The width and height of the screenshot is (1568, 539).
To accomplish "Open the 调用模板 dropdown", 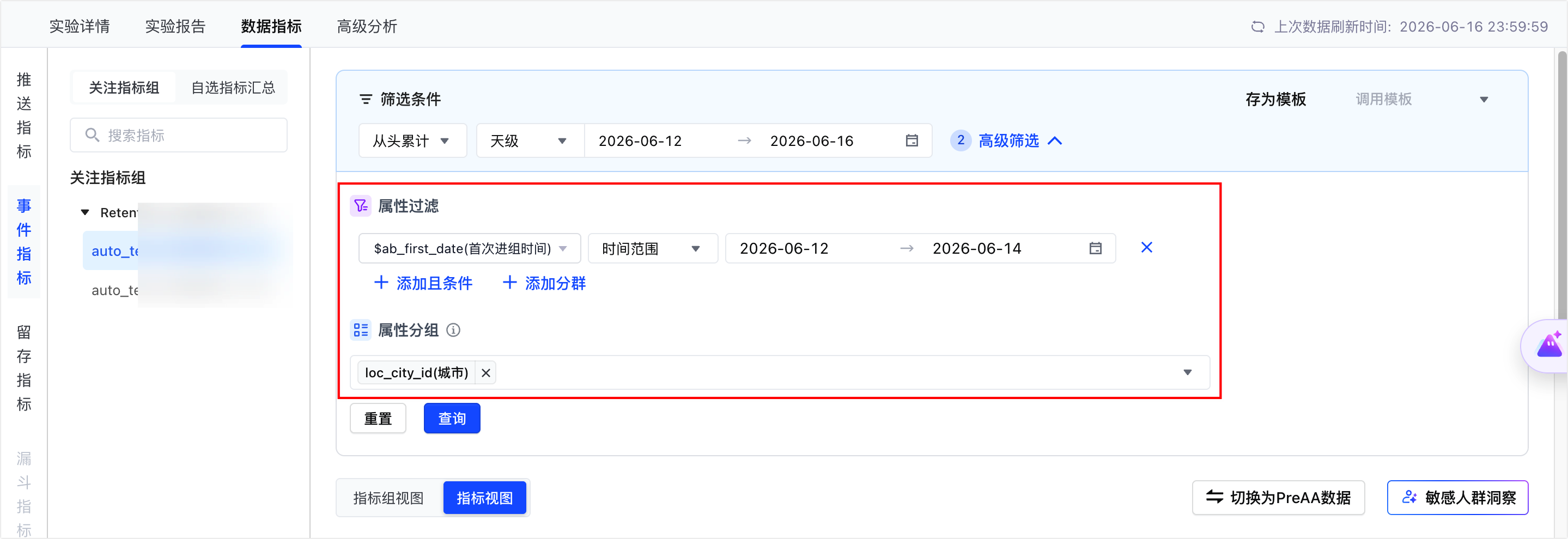I will pos(1422,99).
